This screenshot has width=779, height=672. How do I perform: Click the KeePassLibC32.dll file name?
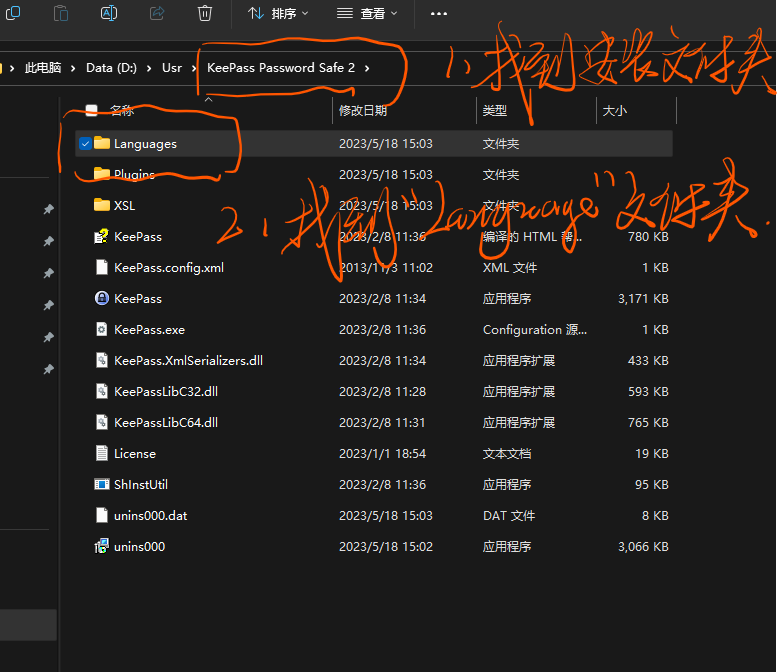coord(165,392)
